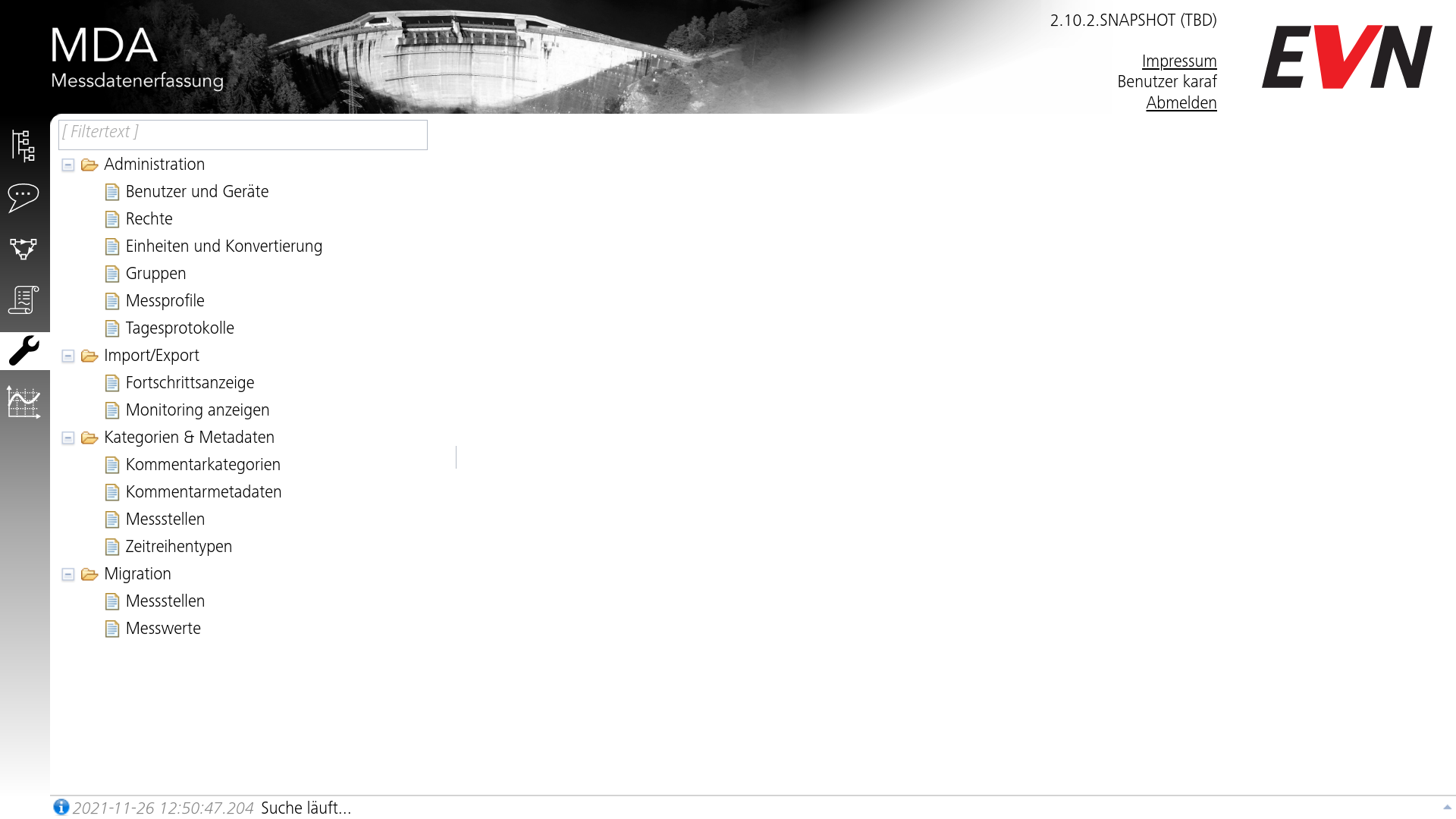The width and height of the screenshot is (1456, 819).
Task: Click Abmelden to log out
Action: click(1181, 103)
